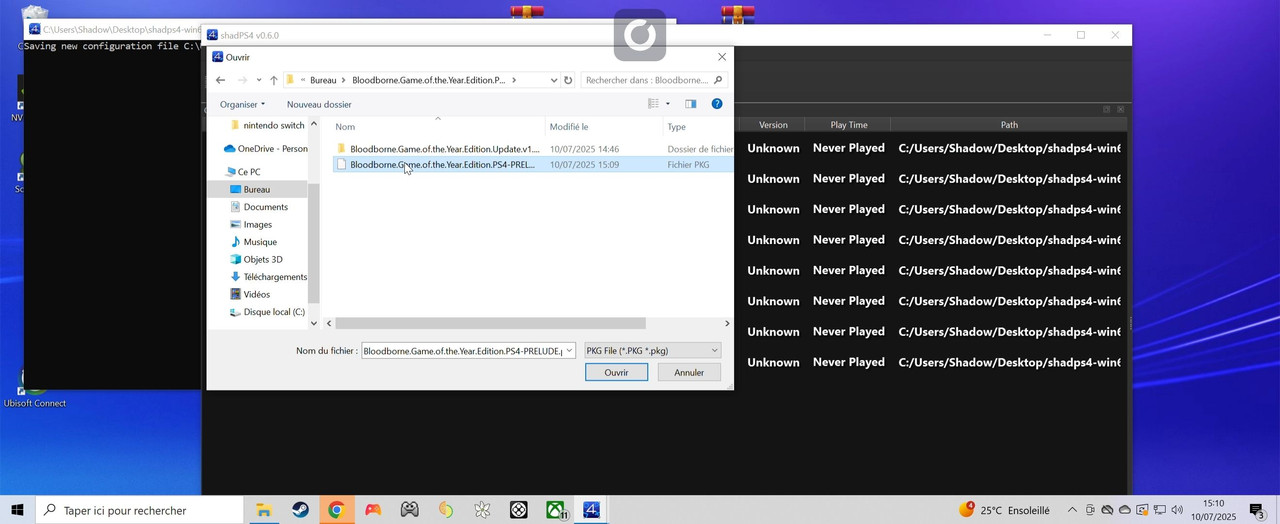Open Musique in the navigation pane
The image size is (1280, 524).
point(254,242)
